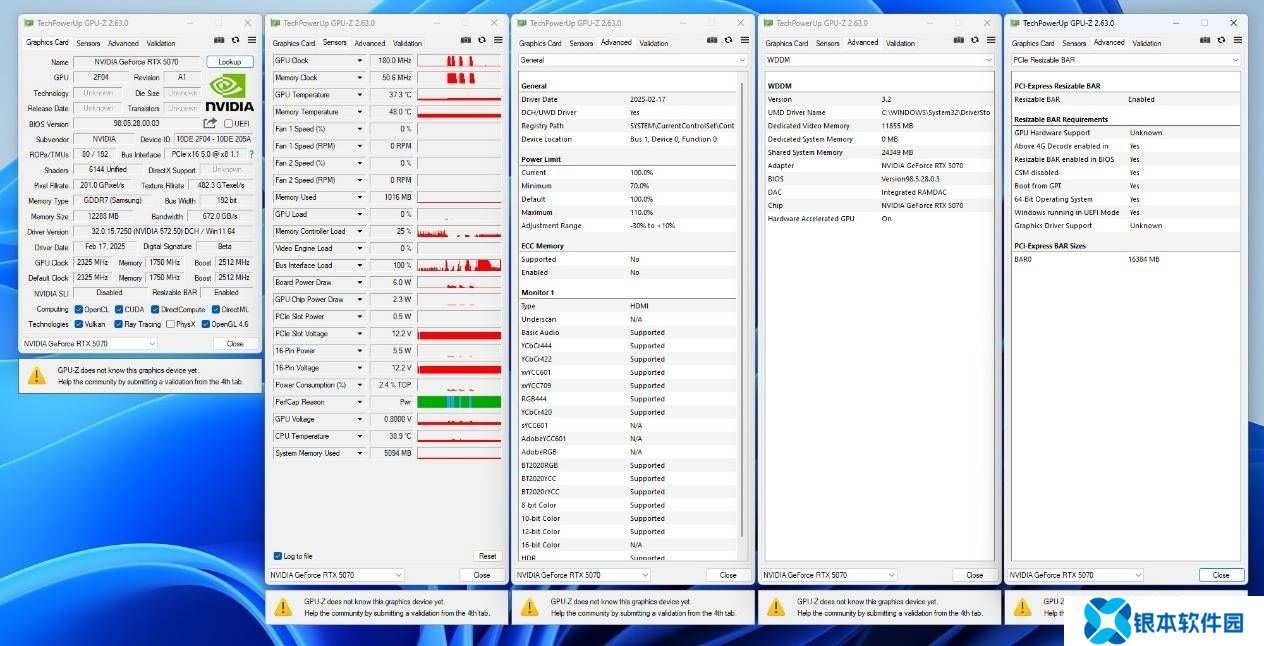This screenshot has height=646, width=1264.
Task: Open the PerfCap Reason sensor dropdown arrow
Action: click(360, 402)
